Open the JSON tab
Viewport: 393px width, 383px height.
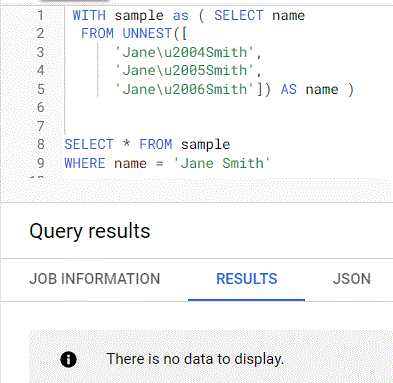pyautogui.click(x=352, y=279)
